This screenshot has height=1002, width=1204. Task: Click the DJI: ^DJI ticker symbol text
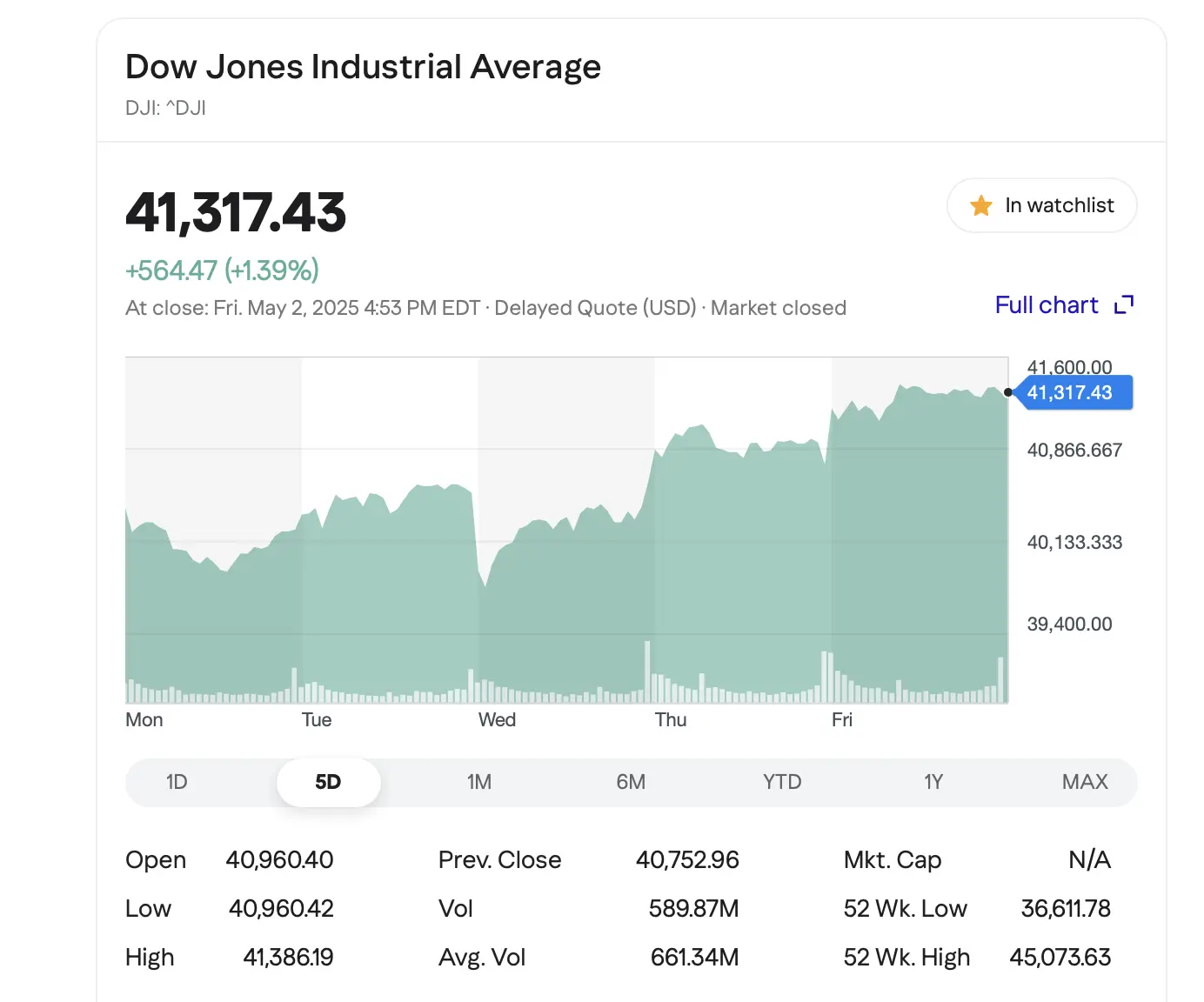pos(165,108)
